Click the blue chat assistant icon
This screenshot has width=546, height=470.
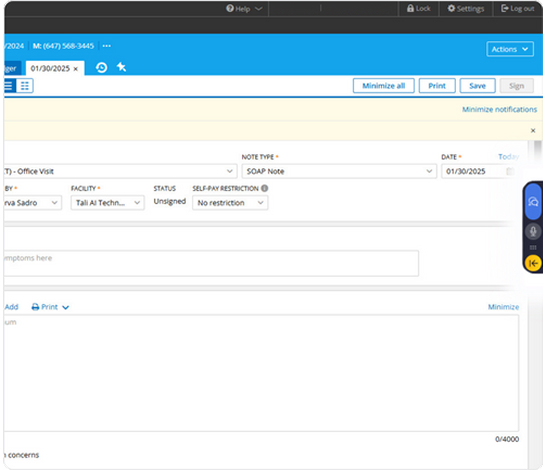[533, 202]
